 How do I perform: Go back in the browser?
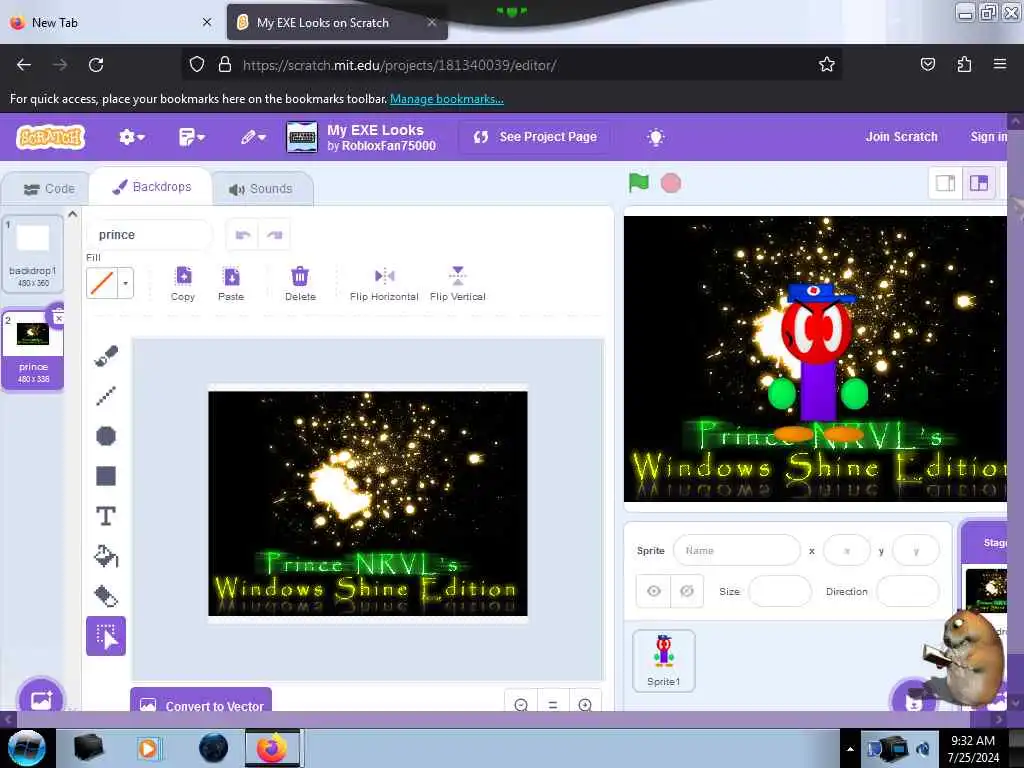click(24, 65)
